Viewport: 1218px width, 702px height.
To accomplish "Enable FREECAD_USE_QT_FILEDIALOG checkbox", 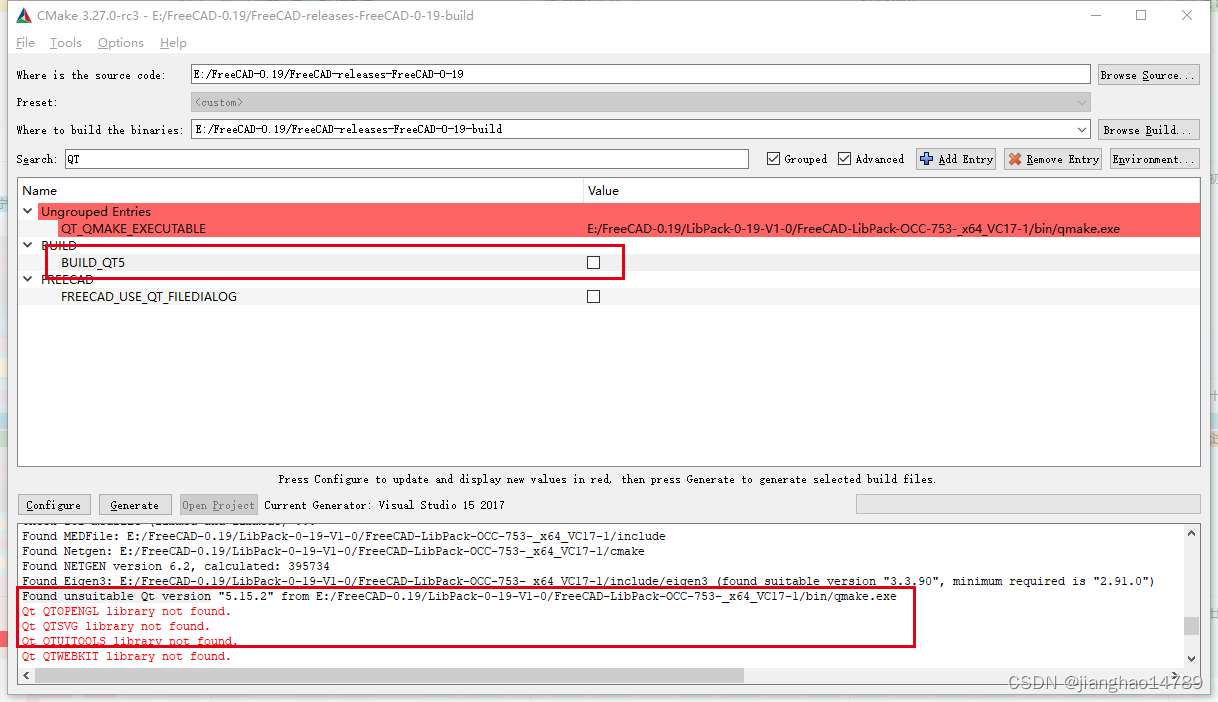I will point(593,296).
